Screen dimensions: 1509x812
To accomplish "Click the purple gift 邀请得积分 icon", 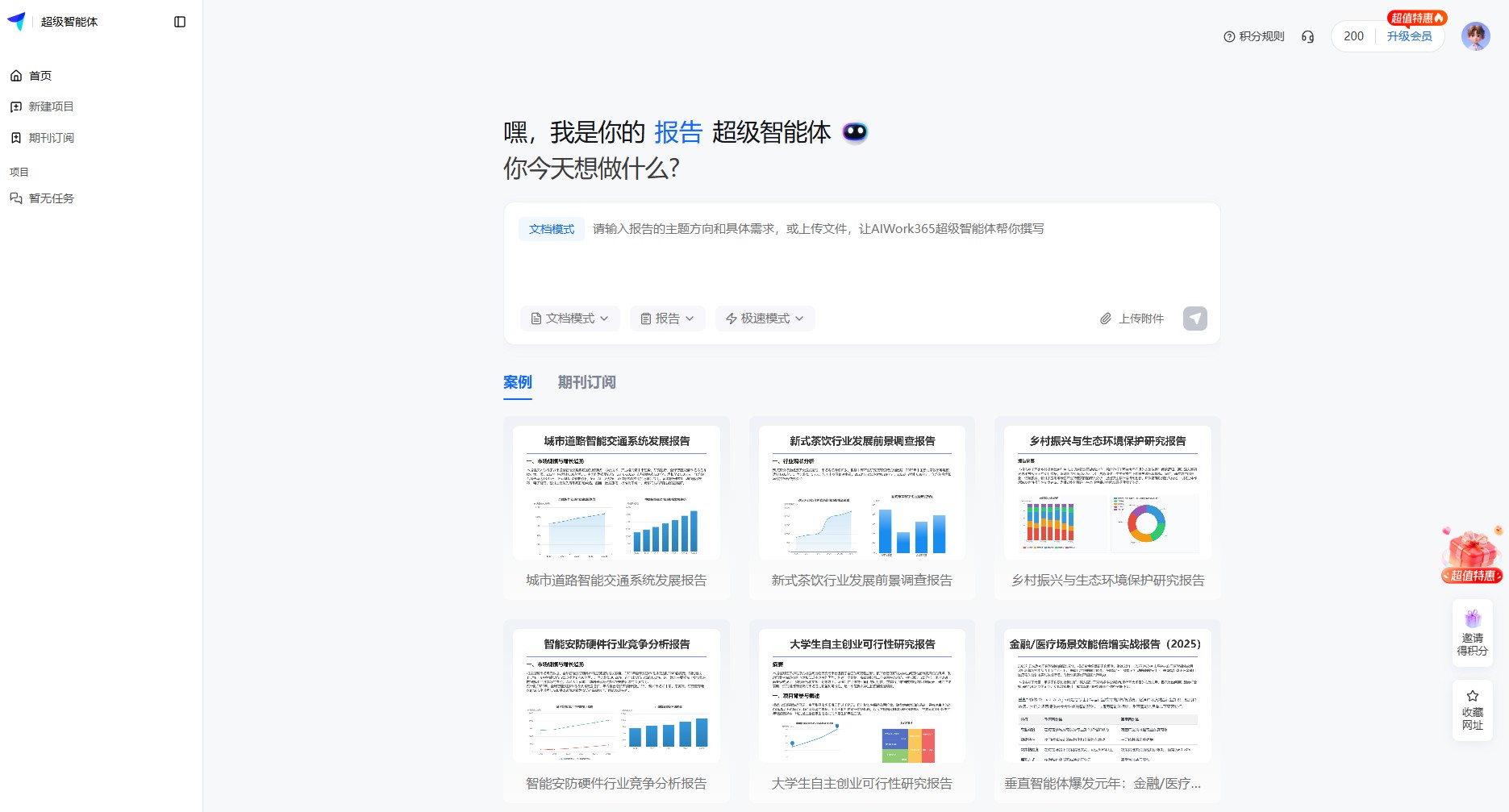I will click(1473, 618).
